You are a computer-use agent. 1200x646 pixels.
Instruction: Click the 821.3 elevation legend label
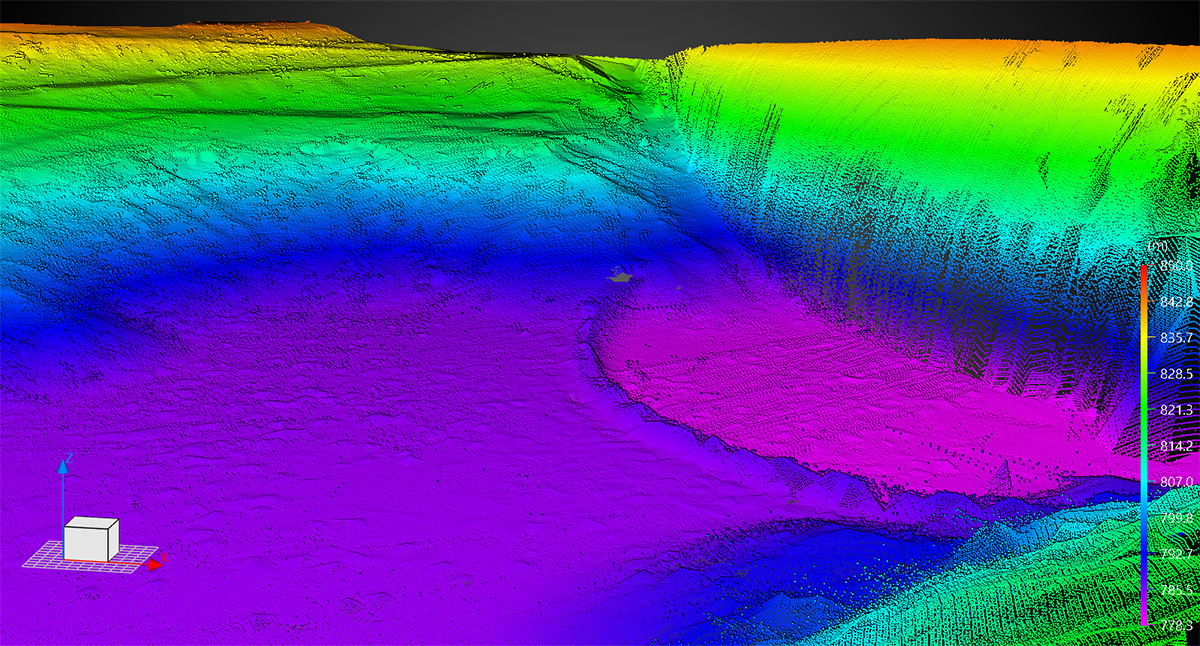tap(1177, 410)
